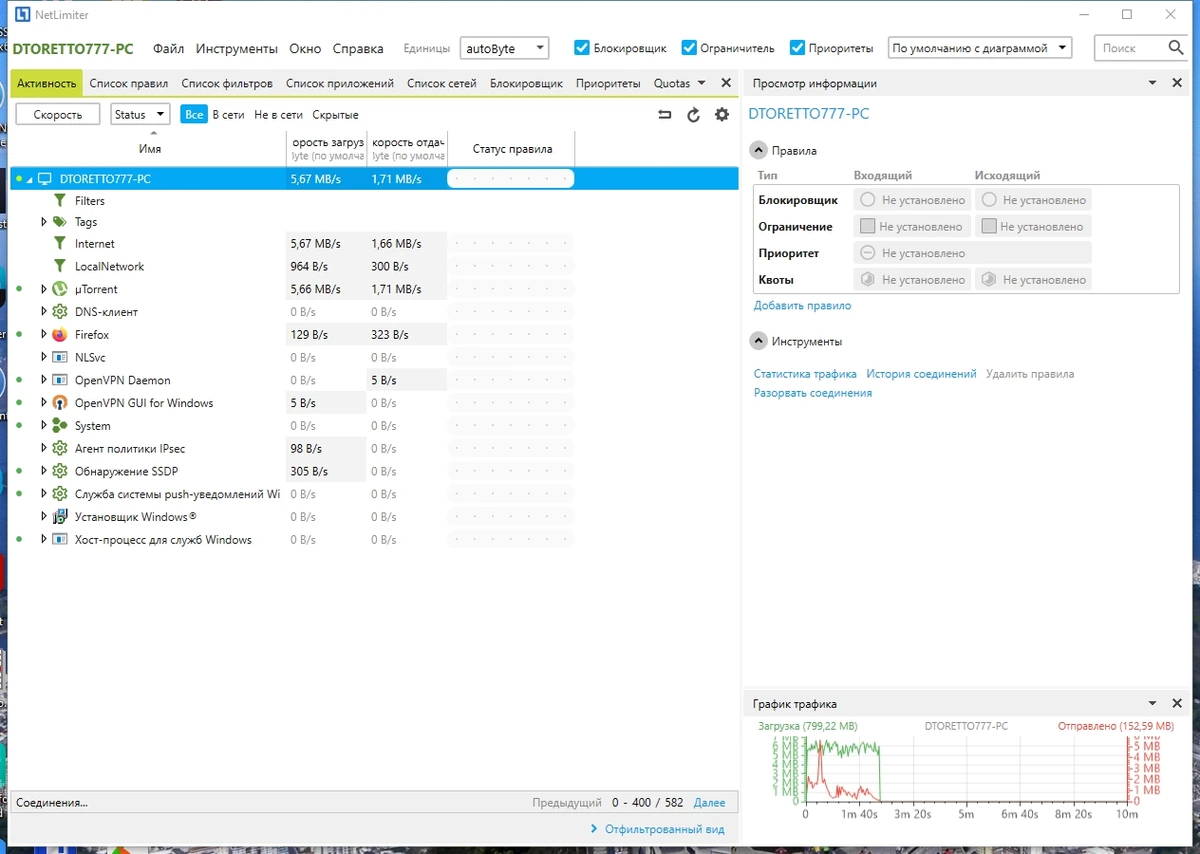Click the Обнаружение SSDP gear icon
This screenshot has height=854, width=1200.
tap(60, 471)
